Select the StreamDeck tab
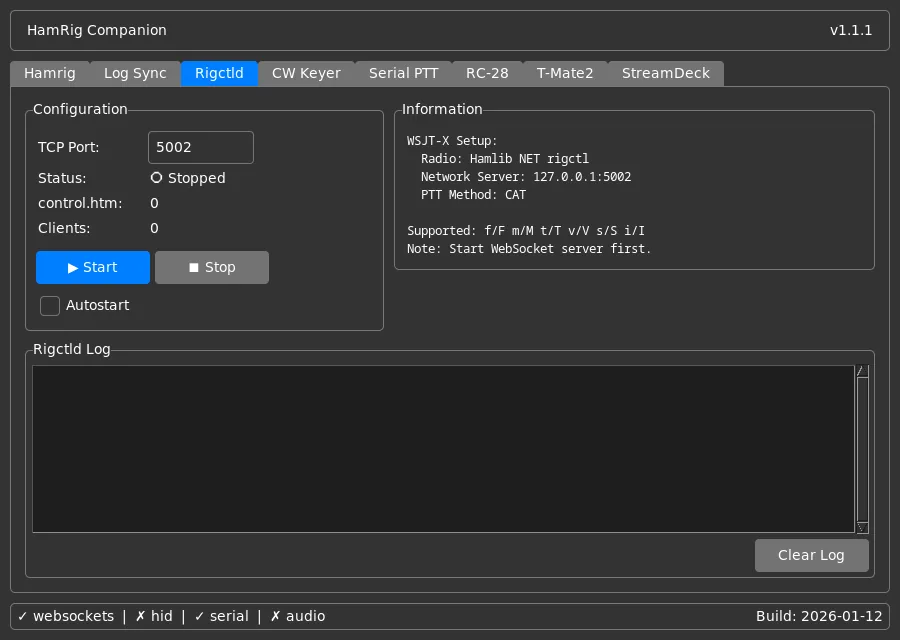The height and width of the screenshot is (640, 900). 666,73
